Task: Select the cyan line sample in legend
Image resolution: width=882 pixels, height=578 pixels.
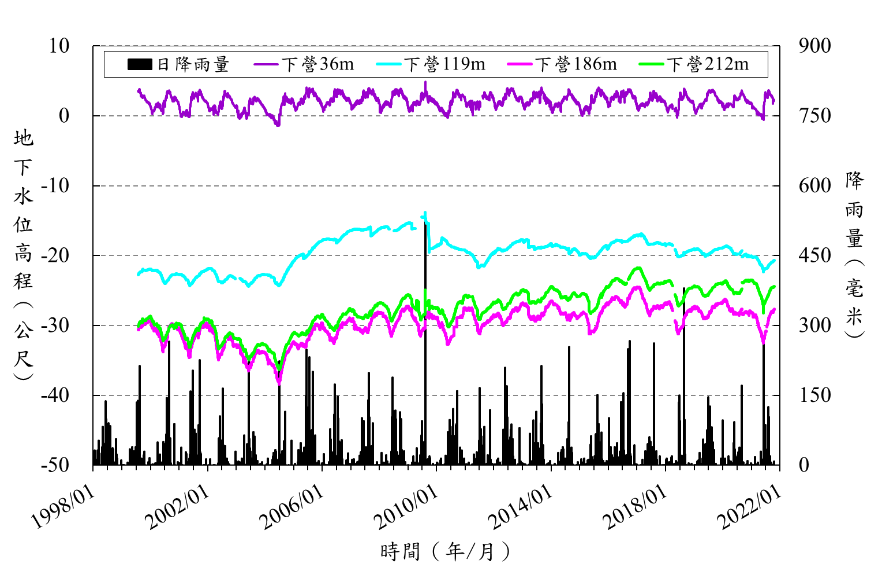Action: pos(389,65)
